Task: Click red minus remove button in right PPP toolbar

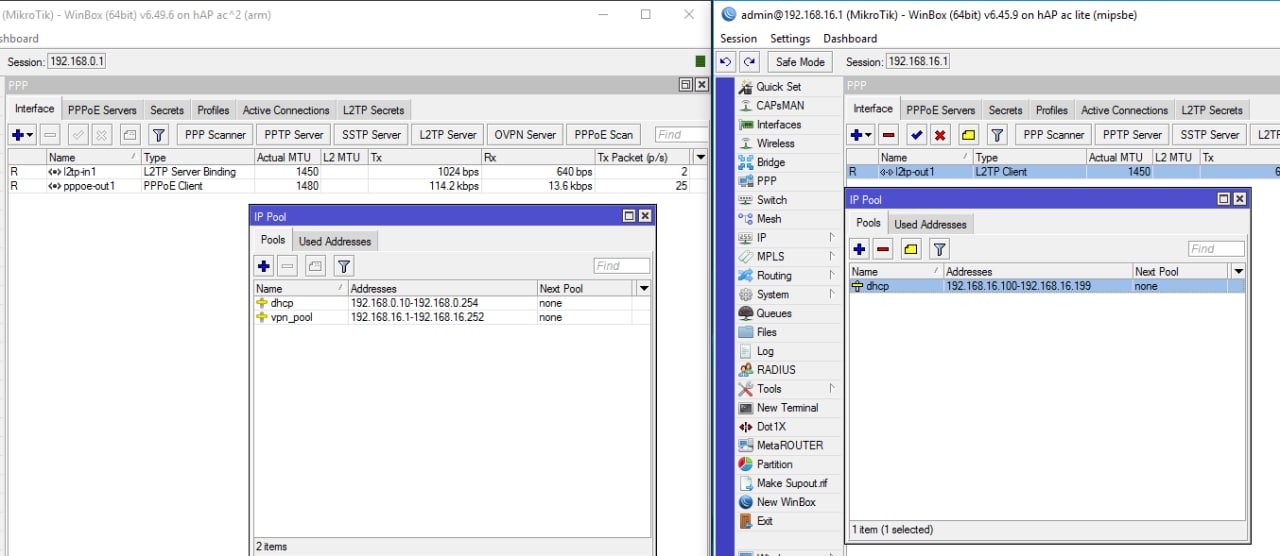Action: (889, 135)
